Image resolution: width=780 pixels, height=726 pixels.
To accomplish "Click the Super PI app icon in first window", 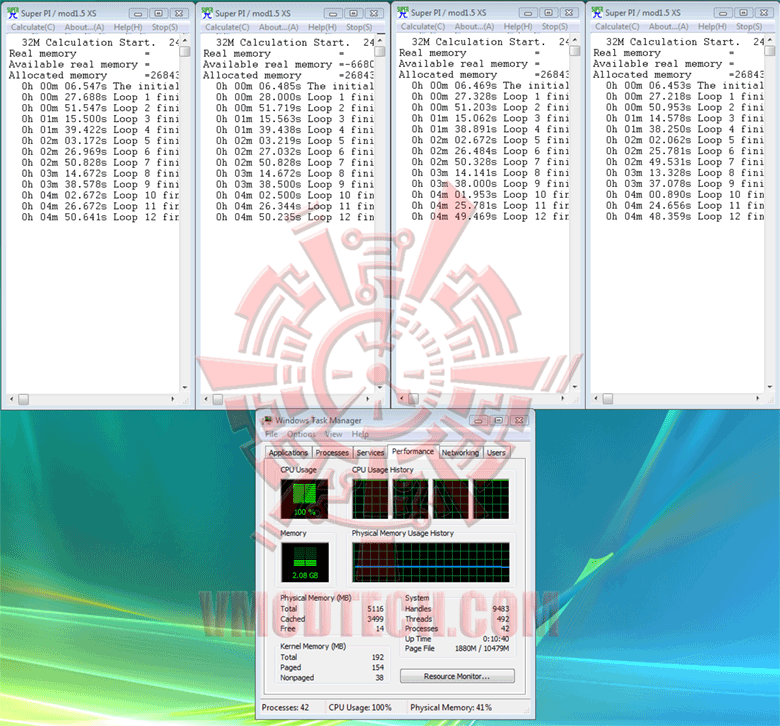I will coord(12,13).
